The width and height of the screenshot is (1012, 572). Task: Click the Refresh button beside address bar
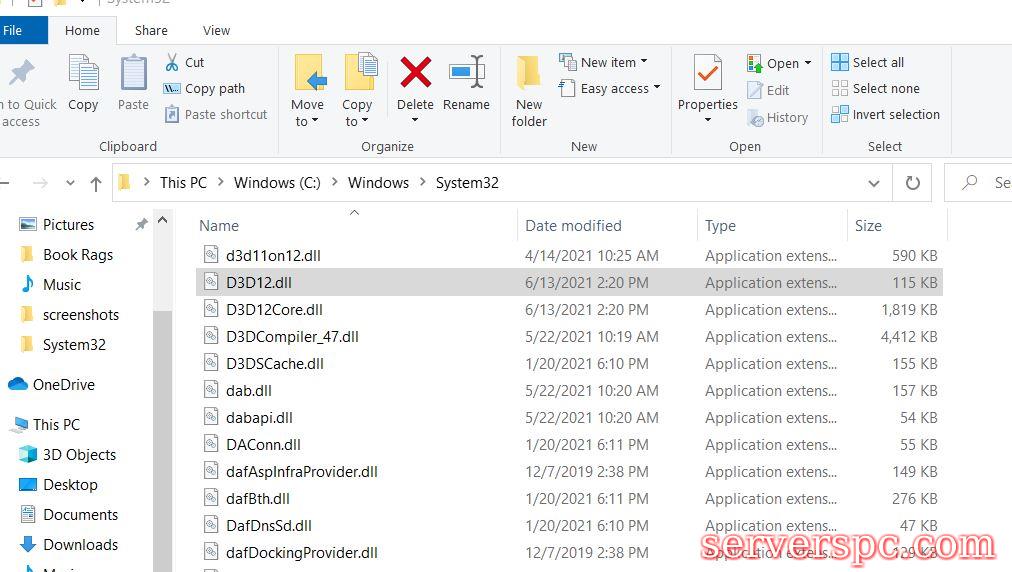912,183
